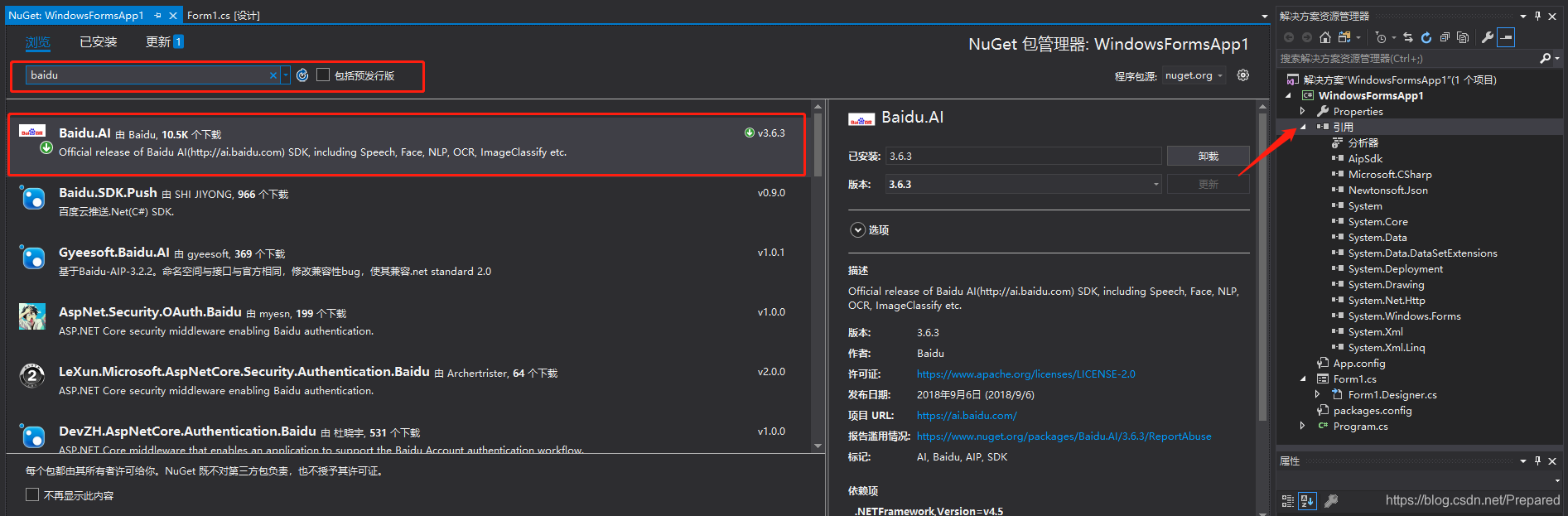
Task: Collapse the Form1.cs node
Action: (x=1303, y=379)
